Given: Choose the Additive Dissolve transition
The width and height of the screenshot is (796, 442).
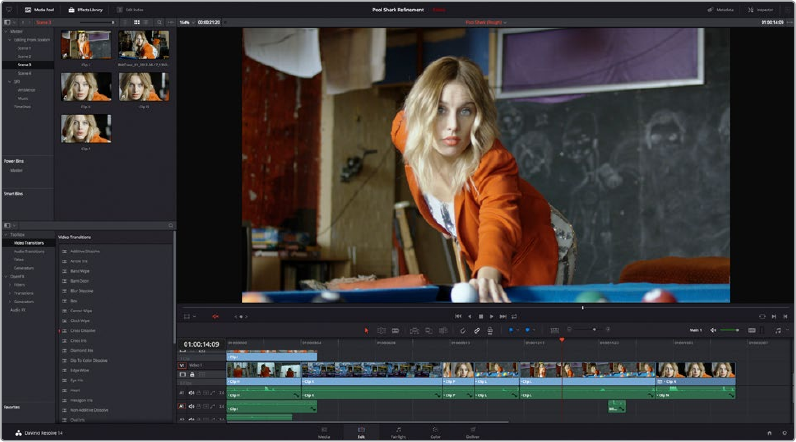Looking at the screenshot, I should click(85, 251).
